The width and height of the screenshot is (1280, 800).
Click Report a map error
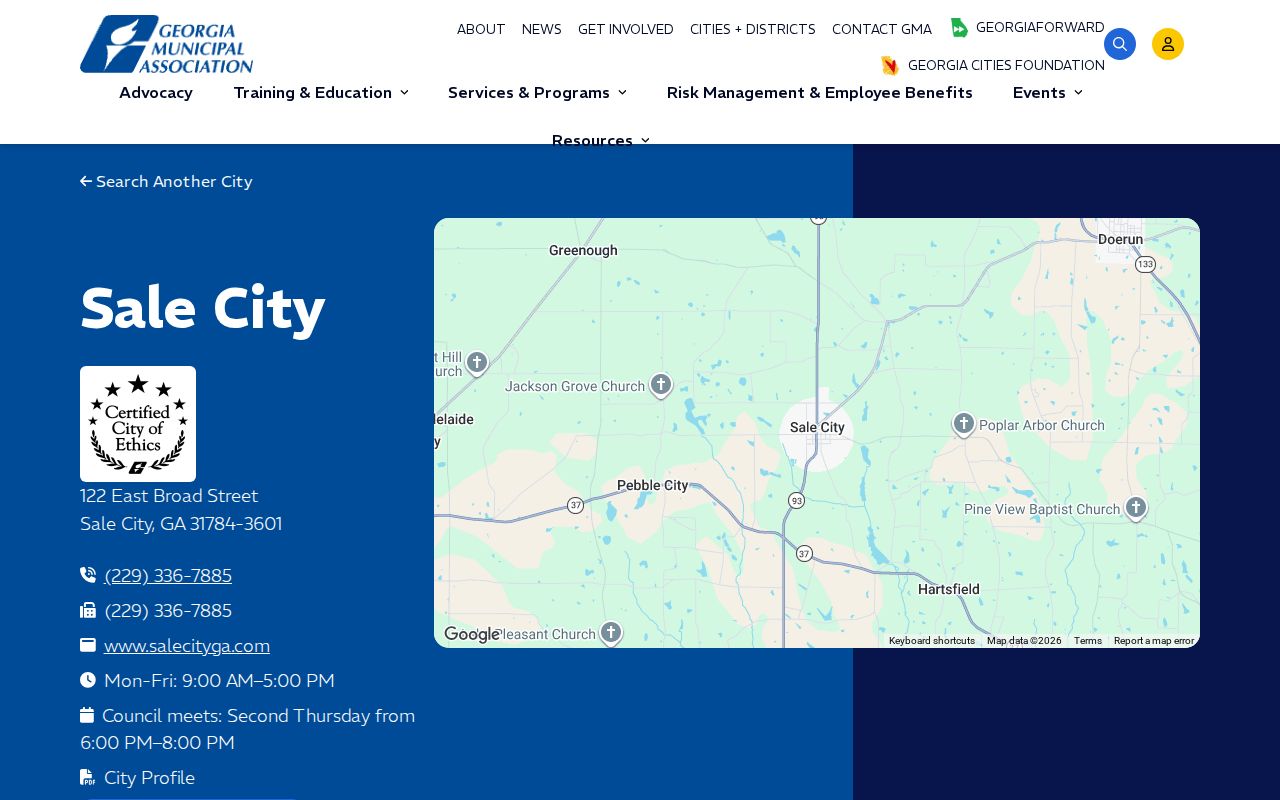pos(1154,641)
